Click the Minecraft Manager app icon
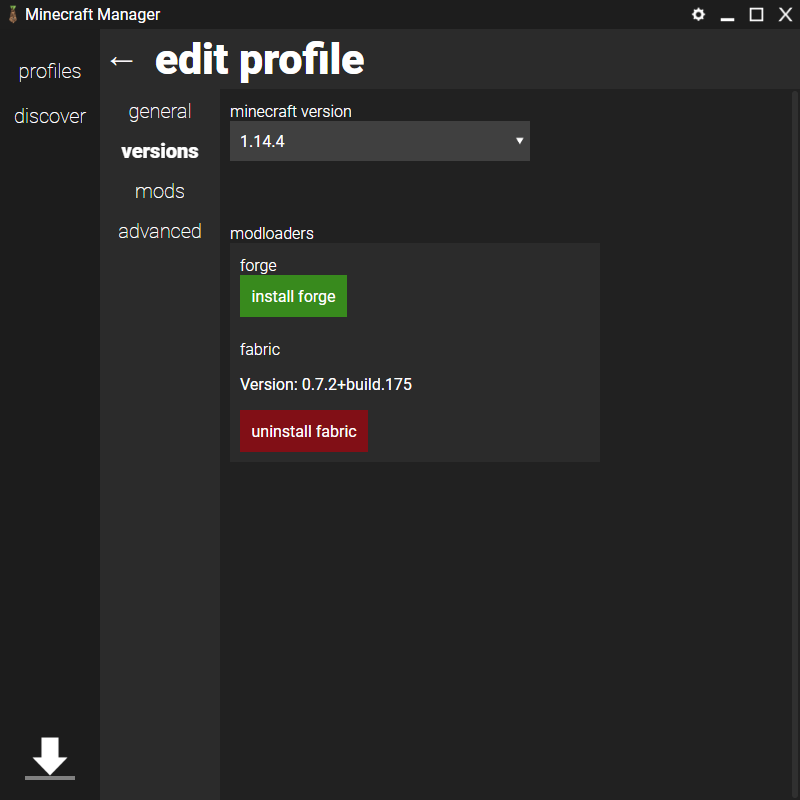Screen dimensions: 800x800 coord(13,14)
